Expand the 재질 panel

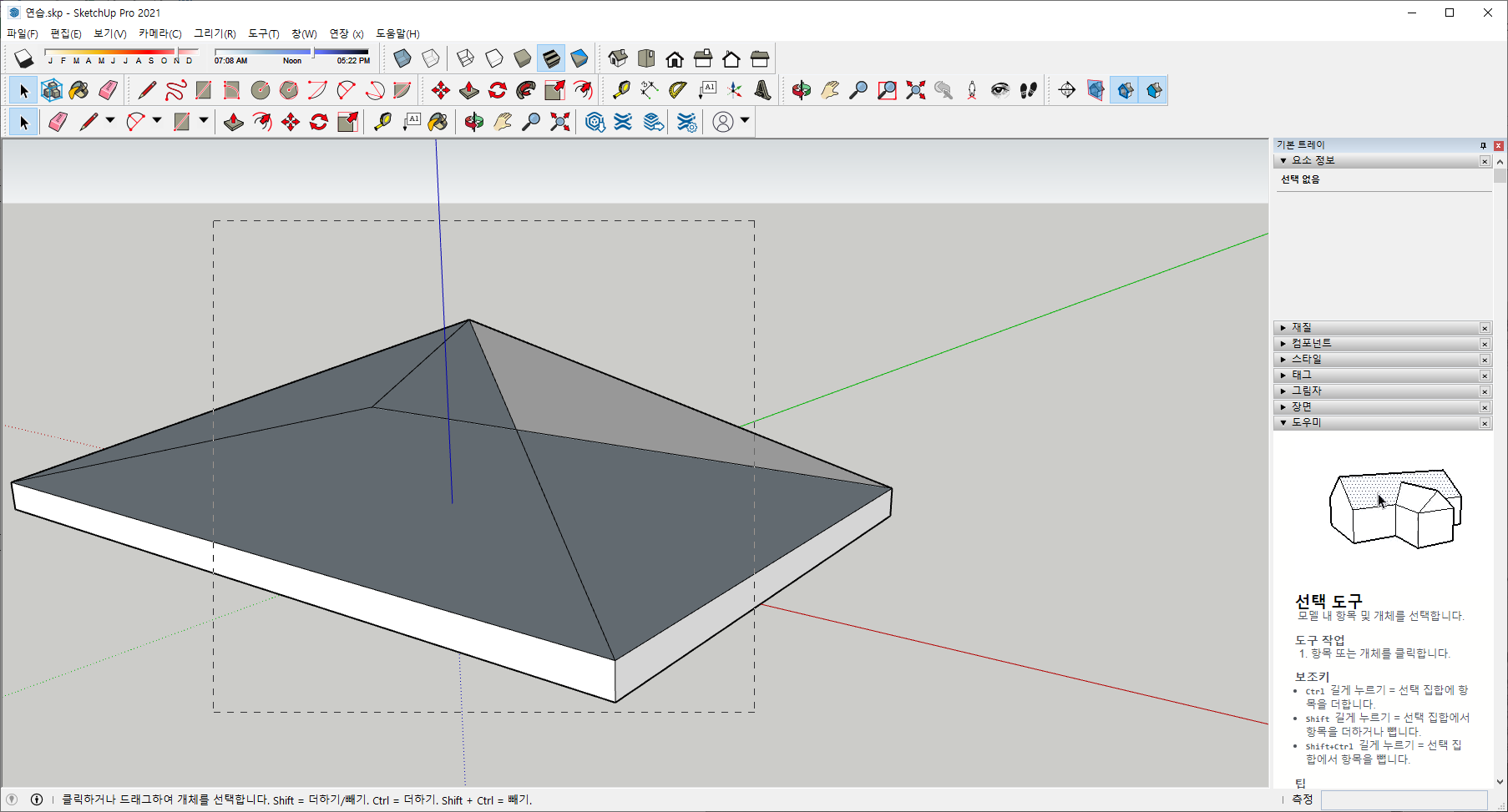pos(1283,328)
